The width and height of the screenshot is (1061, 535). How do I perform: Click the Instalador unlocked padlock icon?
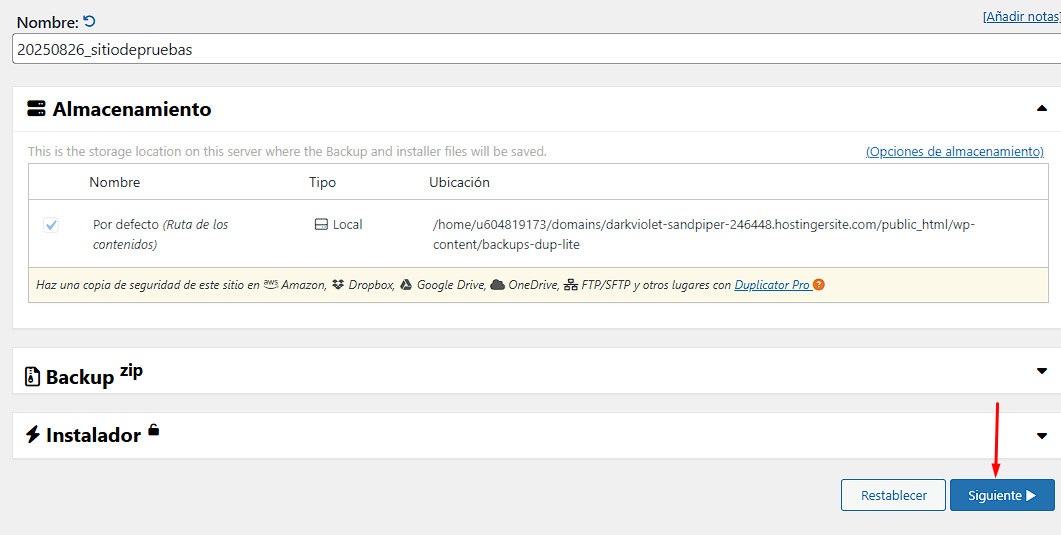coord(153,430)
